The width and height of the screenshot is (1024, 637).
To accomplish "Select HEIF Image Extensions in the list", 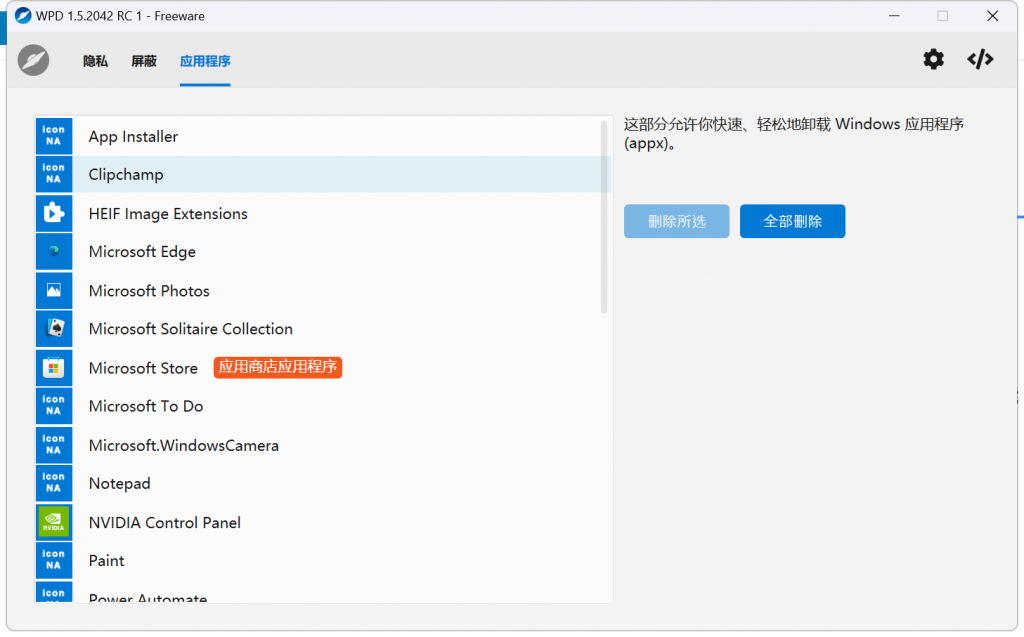I will (x=323, y=213).
